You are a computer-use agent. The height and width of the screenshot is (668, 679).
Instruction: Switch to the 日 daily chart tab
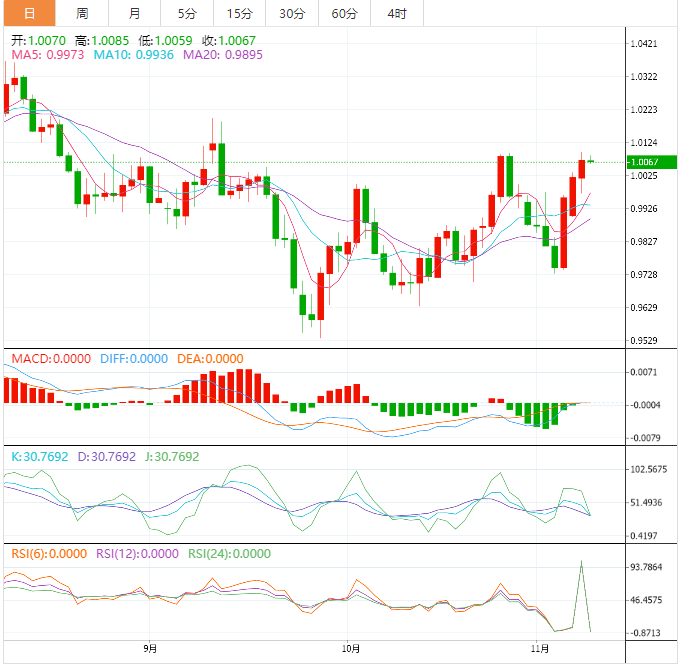tap(28, 13)
